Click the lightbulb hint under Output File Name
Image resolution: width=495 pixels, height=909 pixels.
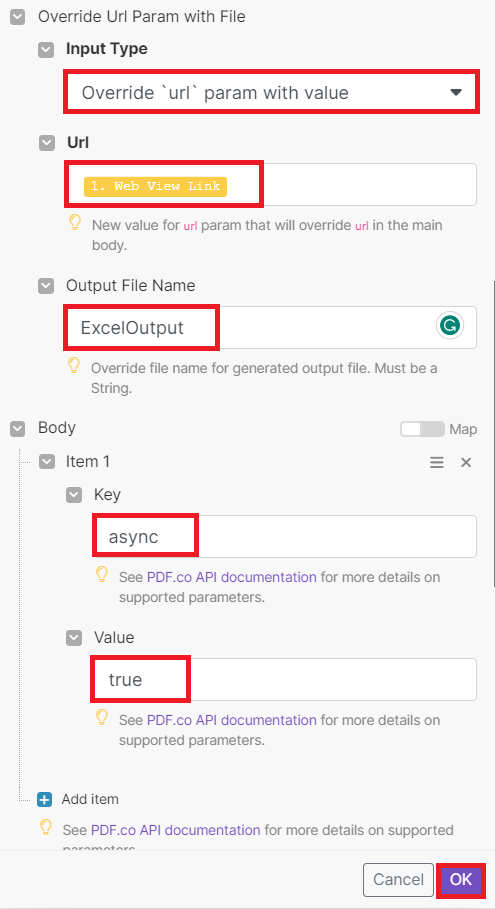point(74,365)
